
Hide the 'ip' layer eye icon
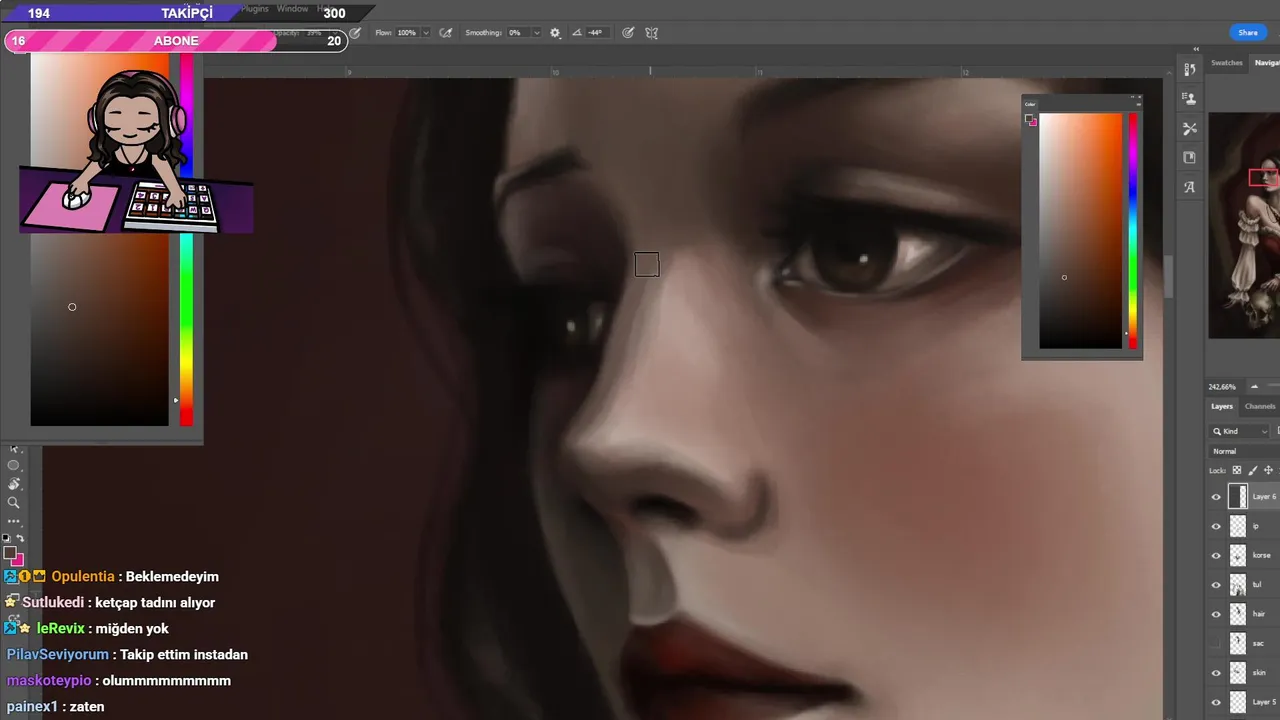point(1216,526)
